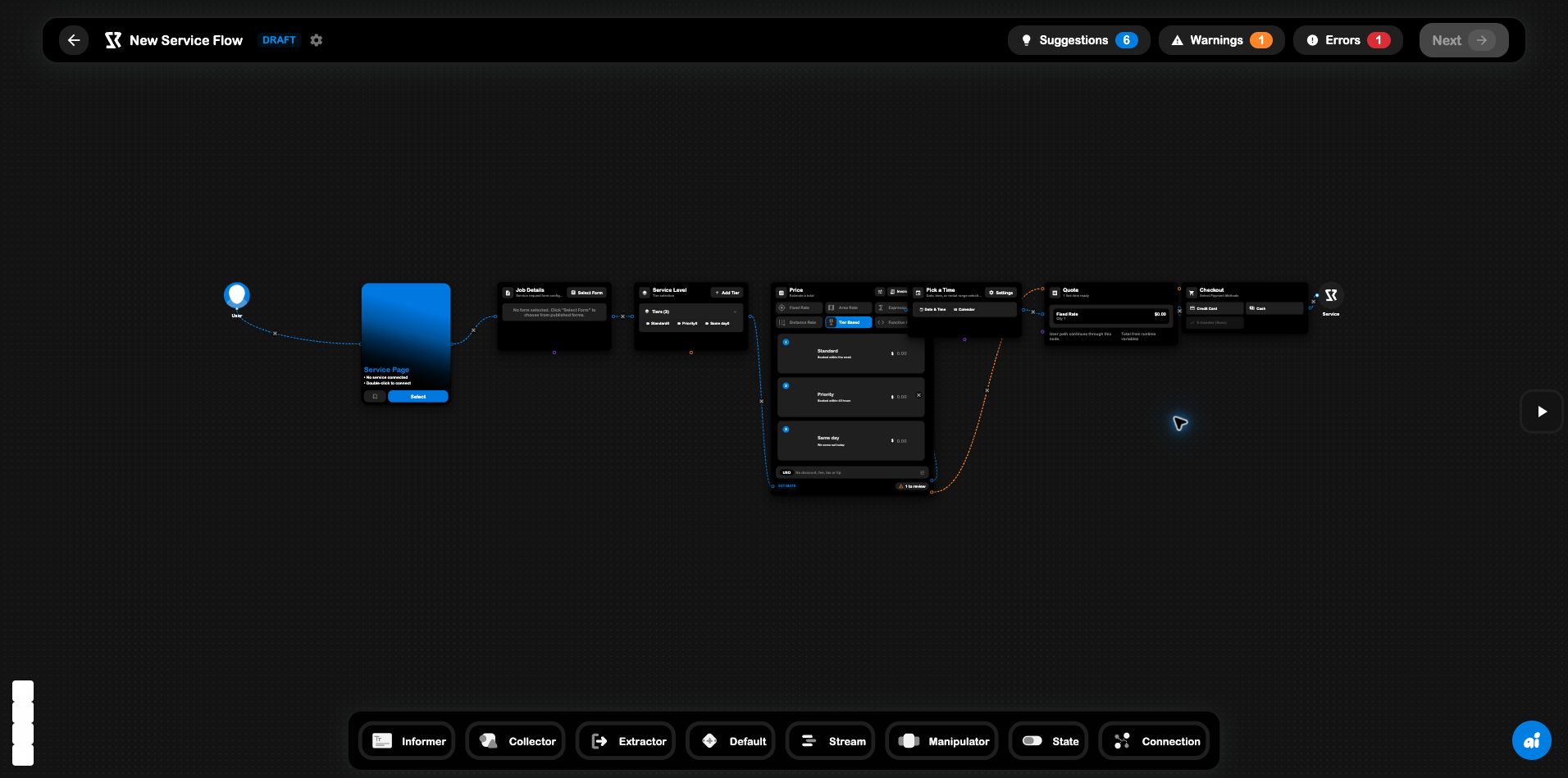
Task: Expand the Tiers (3) dropdown chevron
Action: pyautogui.click(x=735, y=312)
